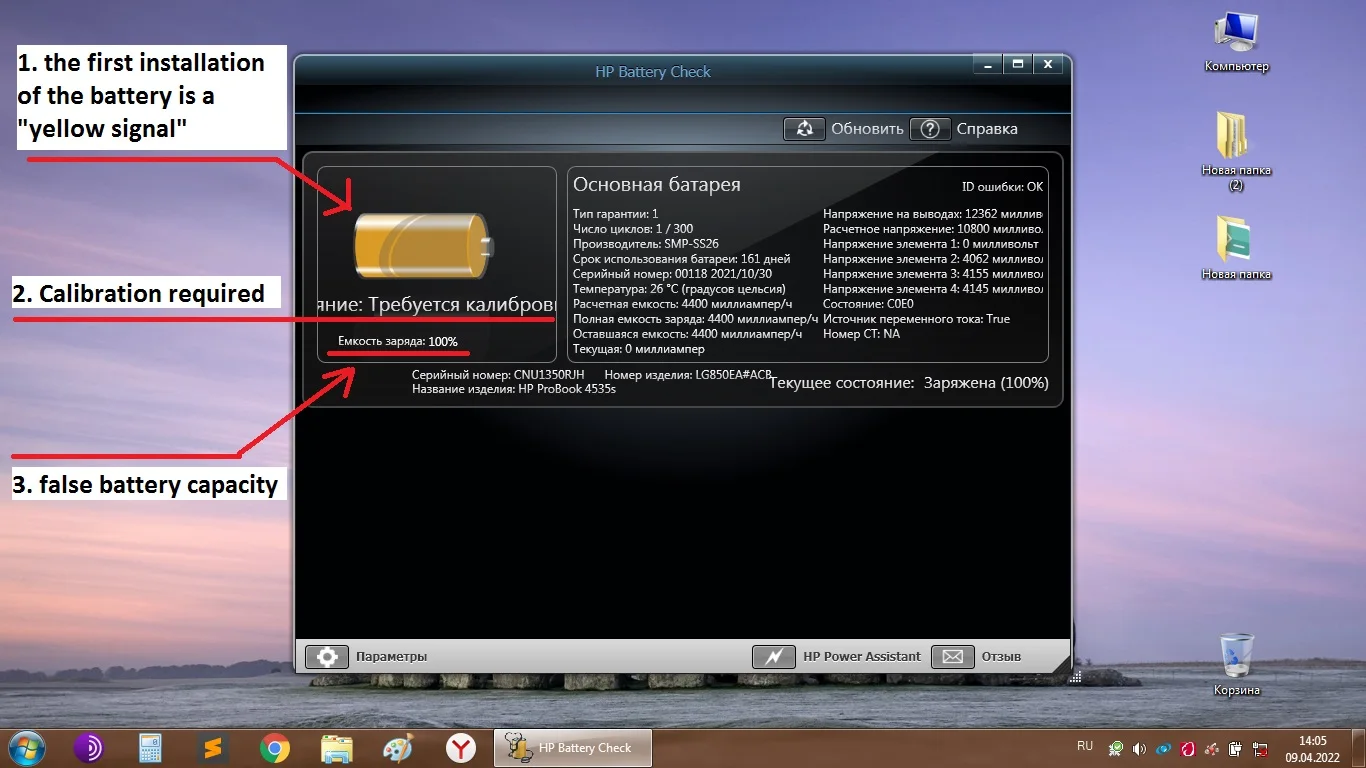Click 'Напряжение элемента 1: 0 милливольт'
Image resolution: width=1366 pixels, height=768 pixels.
[931, 244]
